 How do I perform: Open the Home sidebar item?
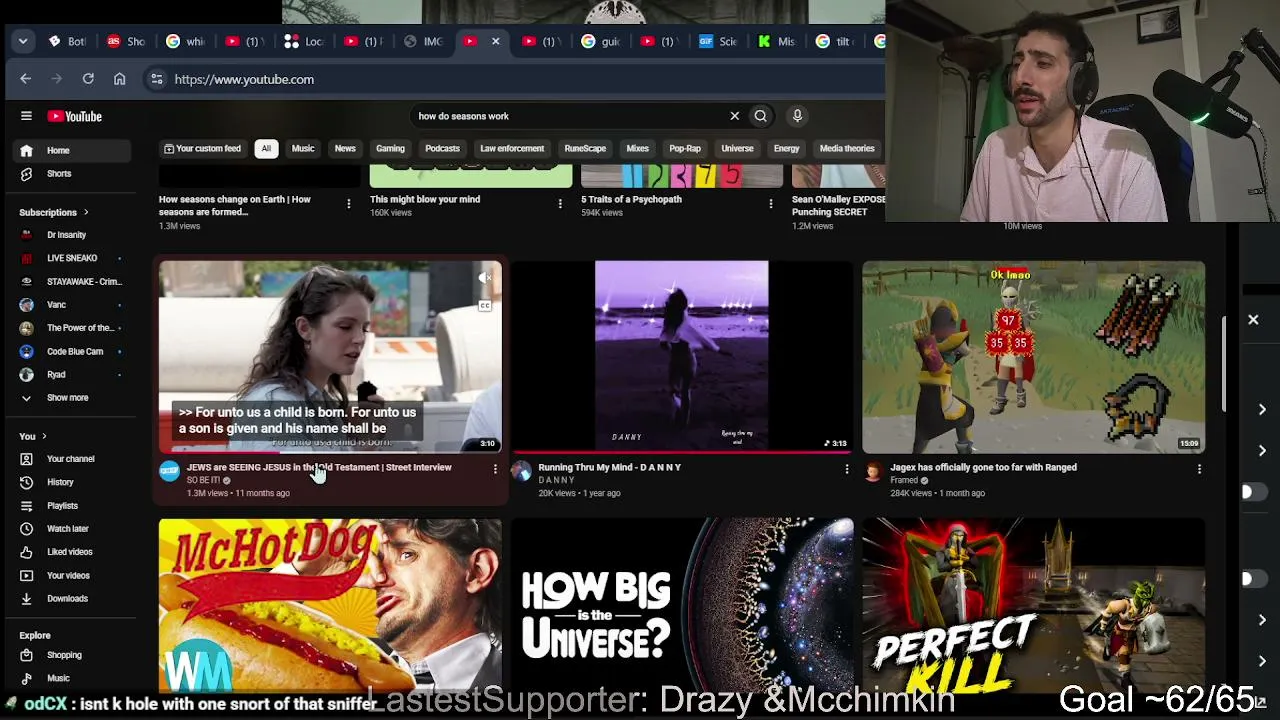72,151
